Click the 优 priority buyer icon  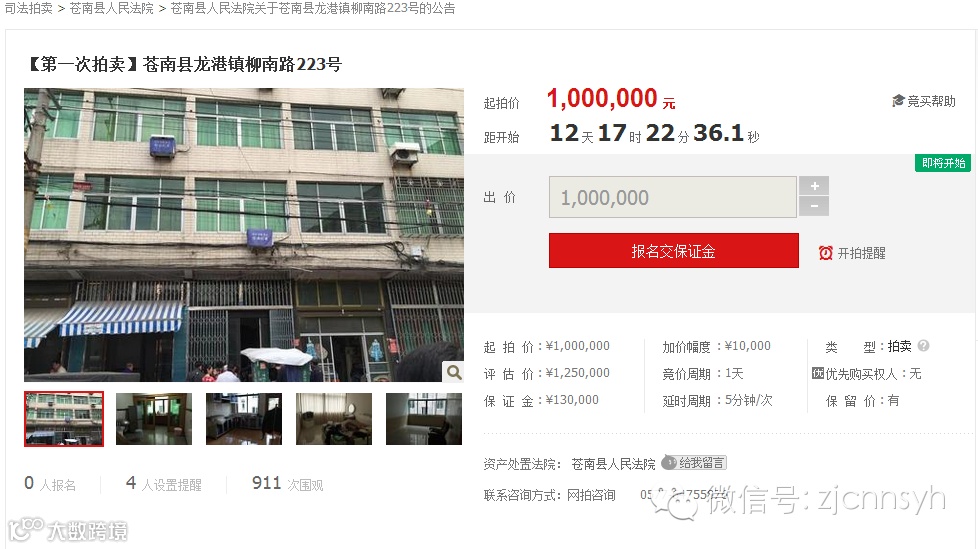pos(818,373)
